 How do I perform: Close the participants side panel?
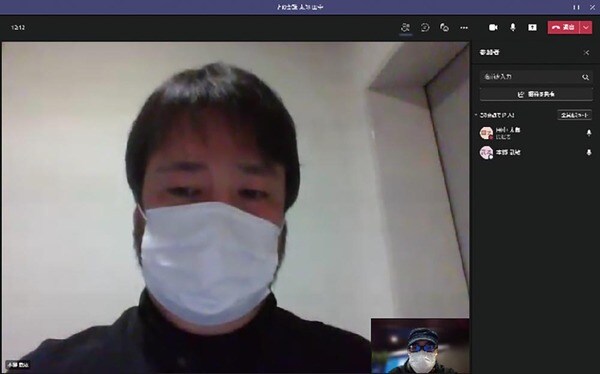[586, 52]
